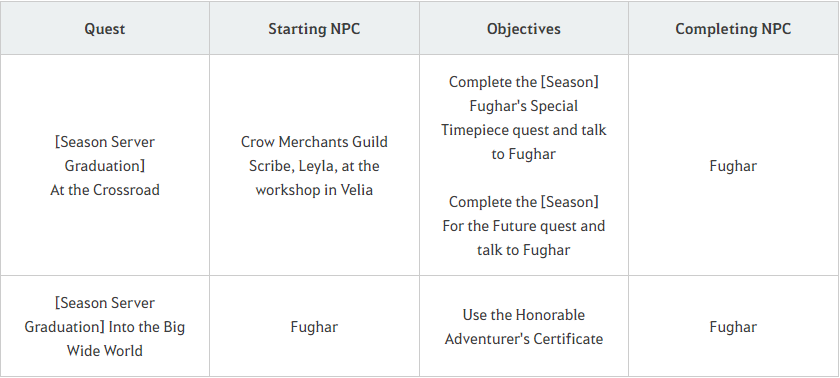Select 'For the Future quest and' line
This screenshot has width=840, height=378.
(x=523, y=226)
